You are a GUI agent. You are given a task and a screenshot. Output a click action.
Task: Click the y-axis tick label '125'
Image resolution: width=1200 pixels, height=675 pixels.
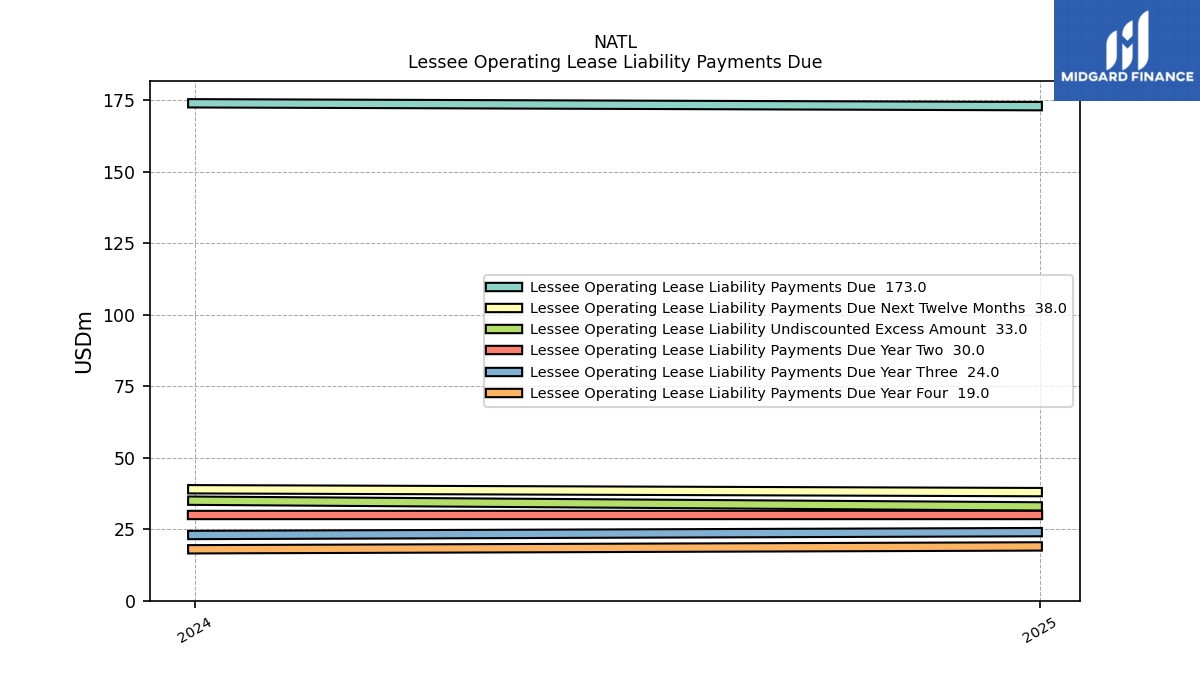(x=120, y=244)
